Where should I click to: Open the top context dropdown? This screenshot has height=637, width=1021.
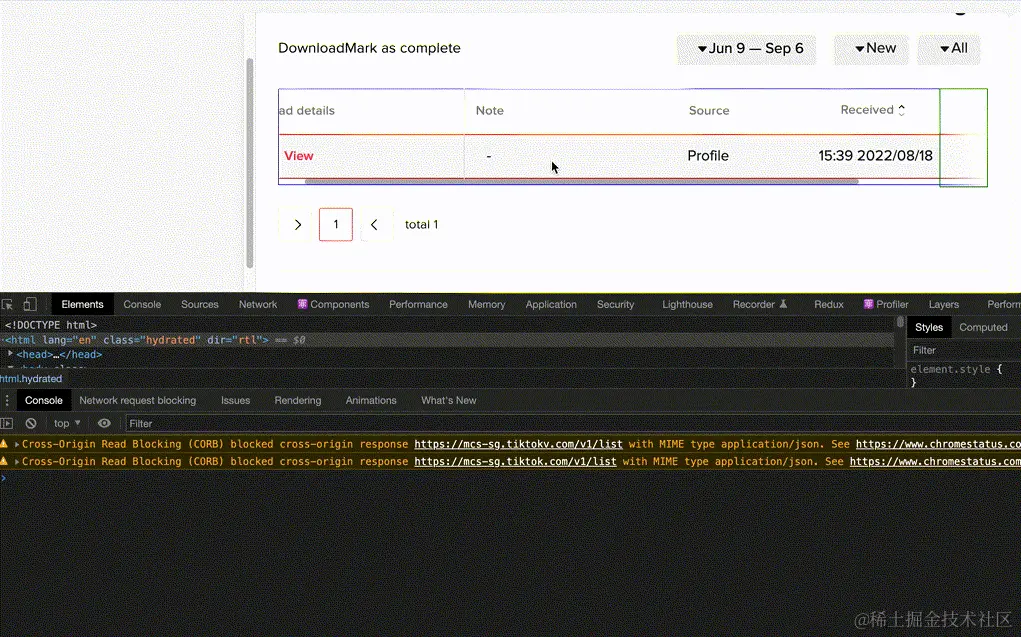pos(67,423)
